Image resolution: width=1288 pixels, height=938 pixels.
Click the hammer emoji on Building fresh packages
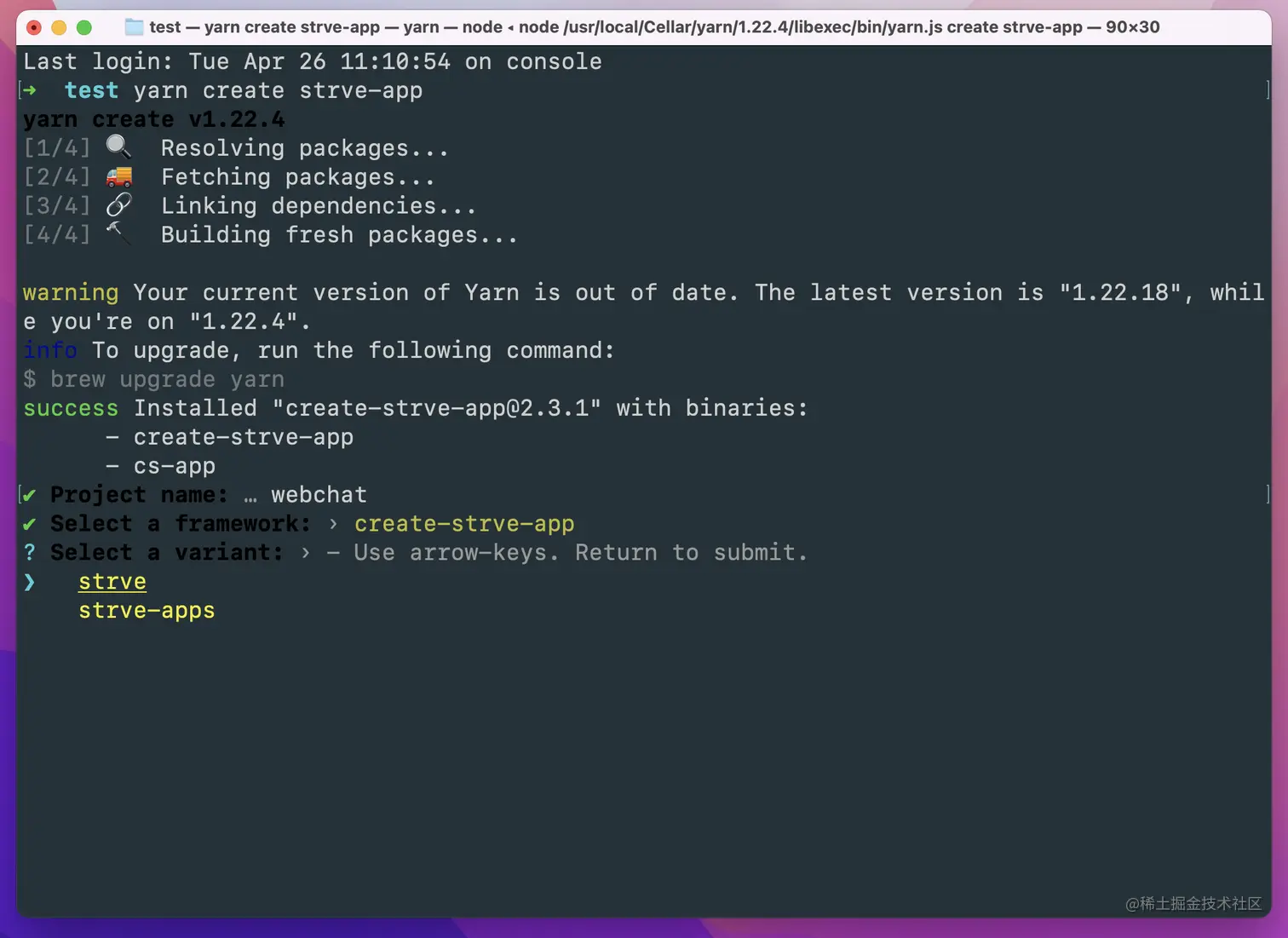(118, 233)
